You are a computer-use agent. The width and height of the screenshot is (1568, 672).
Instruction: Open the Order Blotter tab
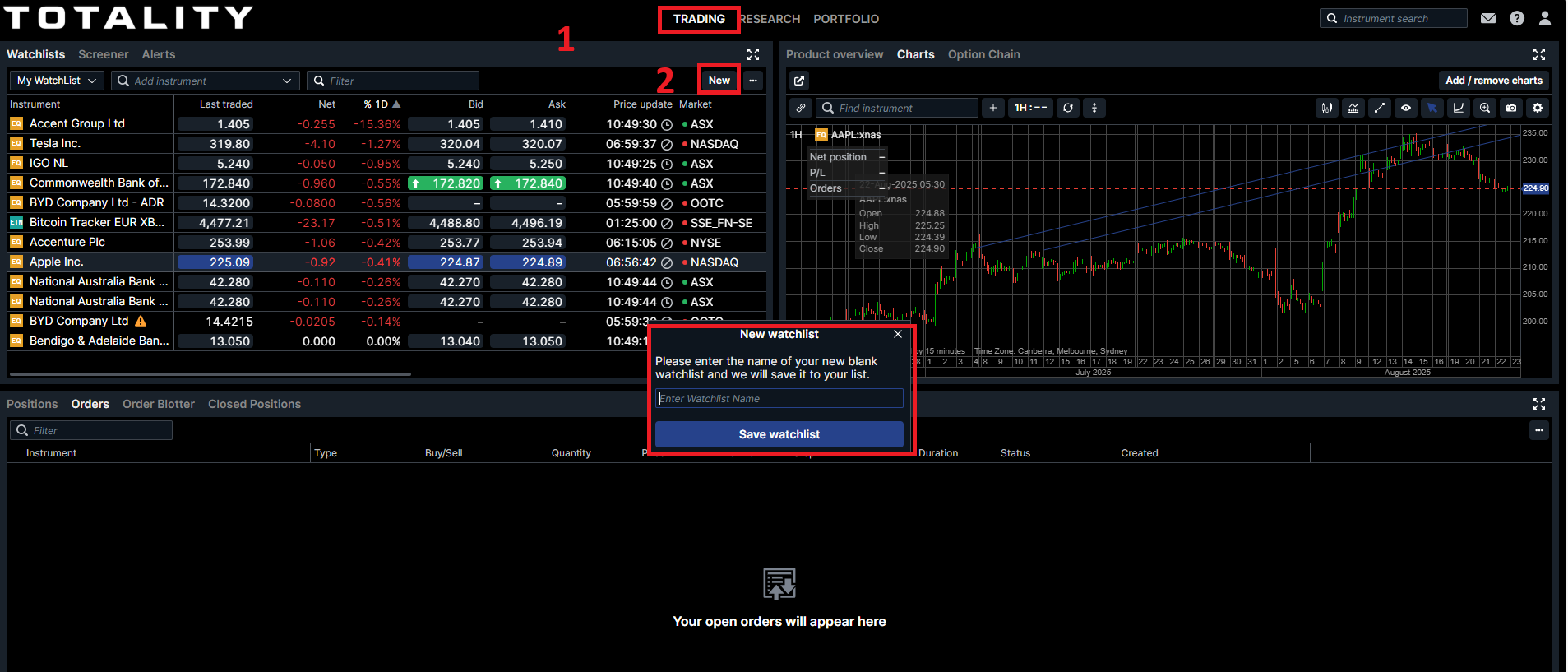coord(159,404)
